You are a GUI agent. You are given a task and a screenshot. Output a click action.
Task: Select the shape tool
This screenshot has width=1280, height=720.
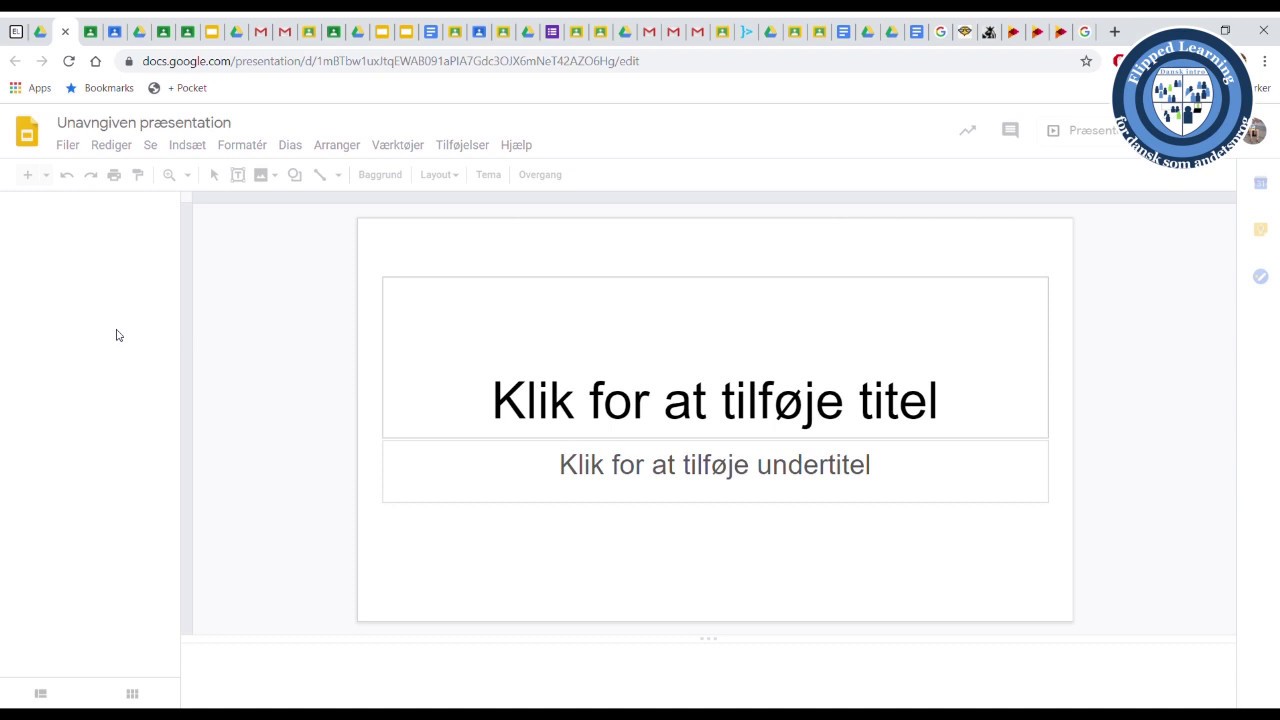coord(295,175)
